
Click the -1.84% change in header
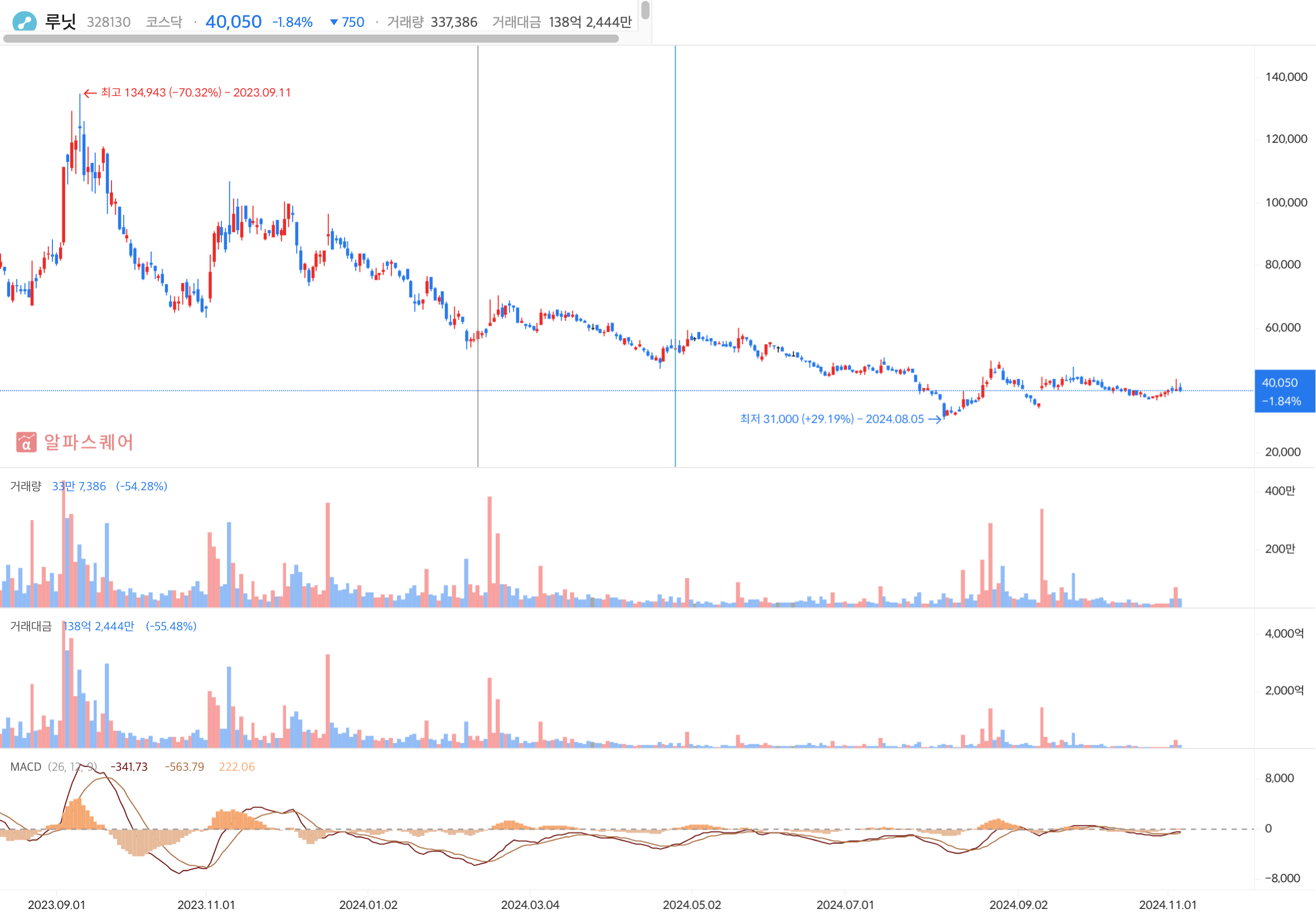pos(292,22)
